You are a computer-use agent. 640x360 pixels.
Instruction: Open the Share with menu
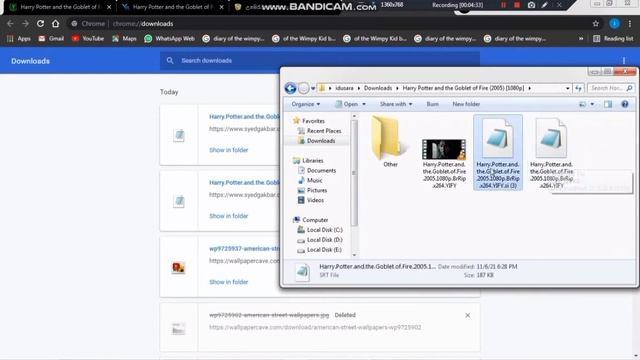click(396, 104)
